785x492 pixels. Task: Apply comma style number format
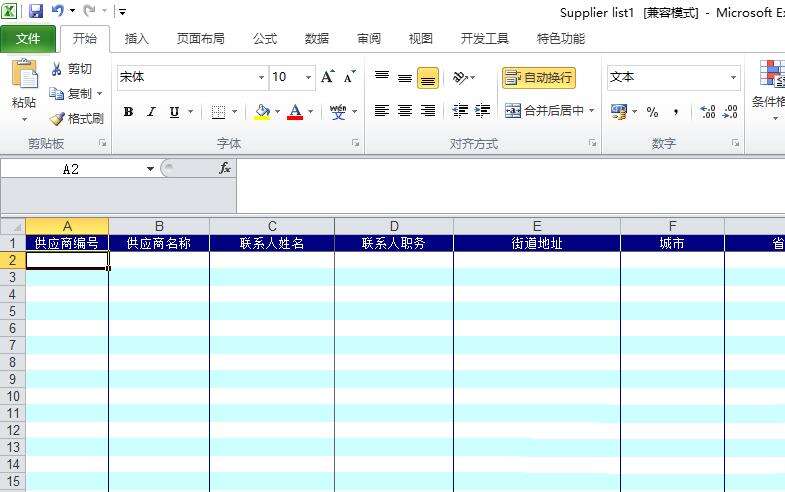click(676, 112)
